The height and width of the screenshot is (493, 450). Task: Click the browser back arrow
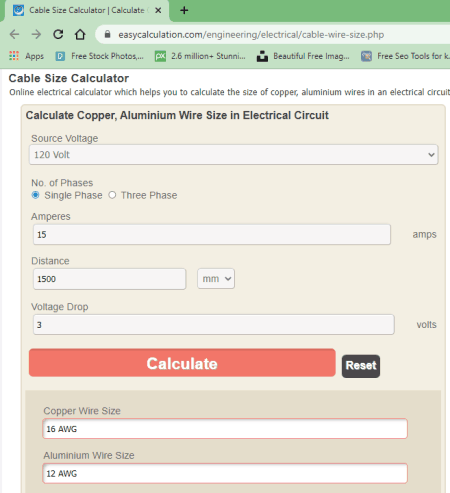point(14,34)
